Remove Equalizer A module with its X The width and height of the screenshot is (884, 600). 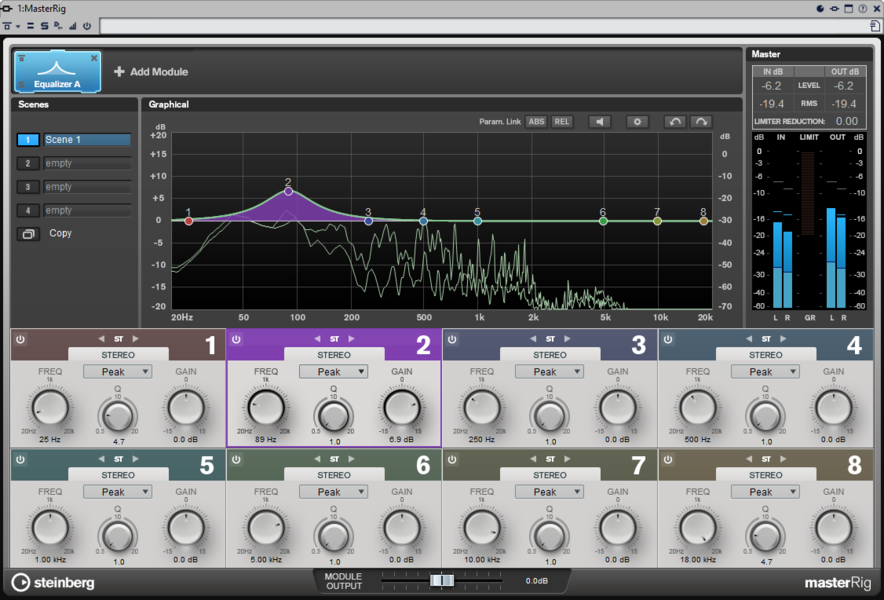pyautogui.click(x=94, y=58)
